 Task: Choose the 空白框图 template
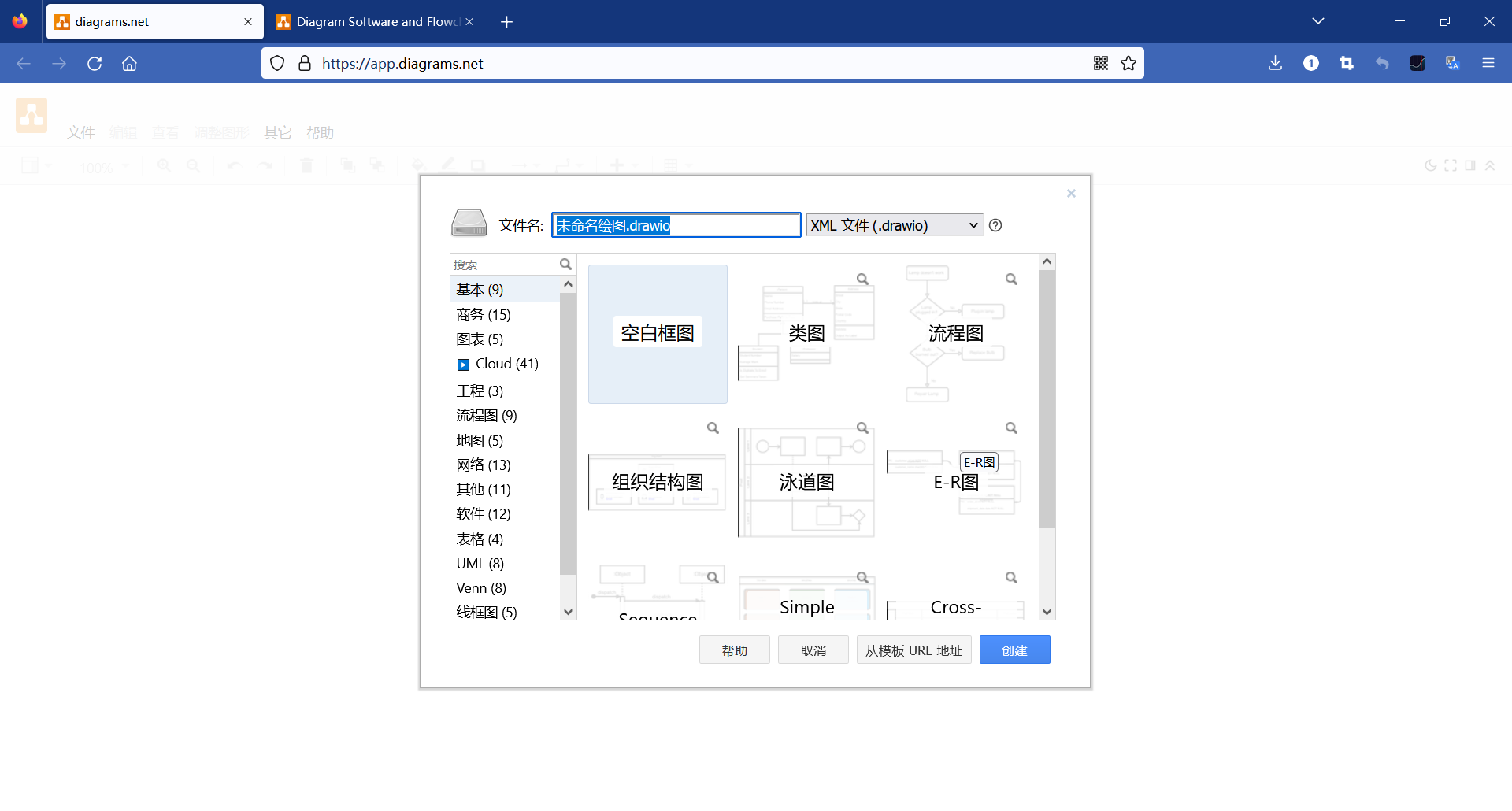click(658, 334)
